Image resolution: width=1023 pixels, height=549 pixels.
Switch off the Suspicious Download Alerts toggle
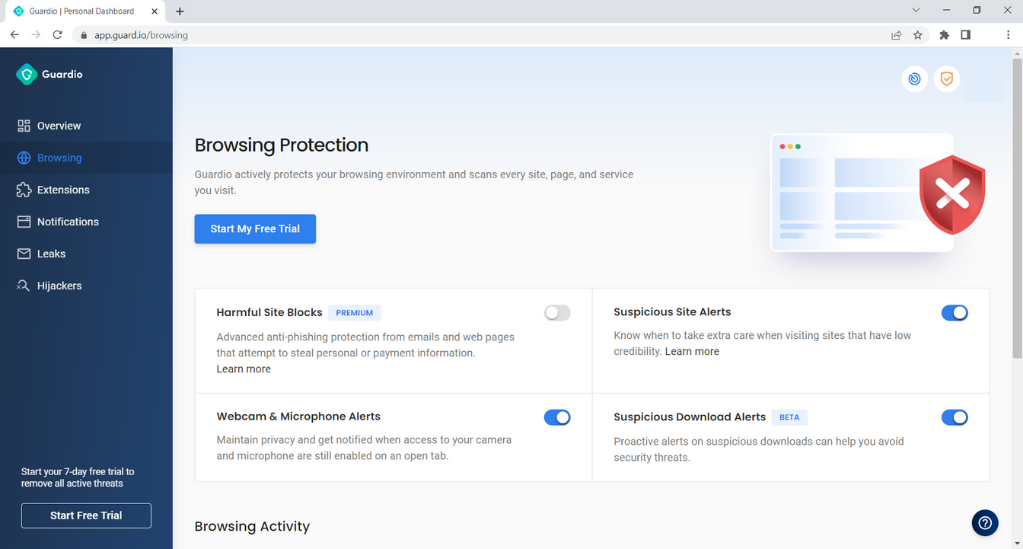(954, 417)
